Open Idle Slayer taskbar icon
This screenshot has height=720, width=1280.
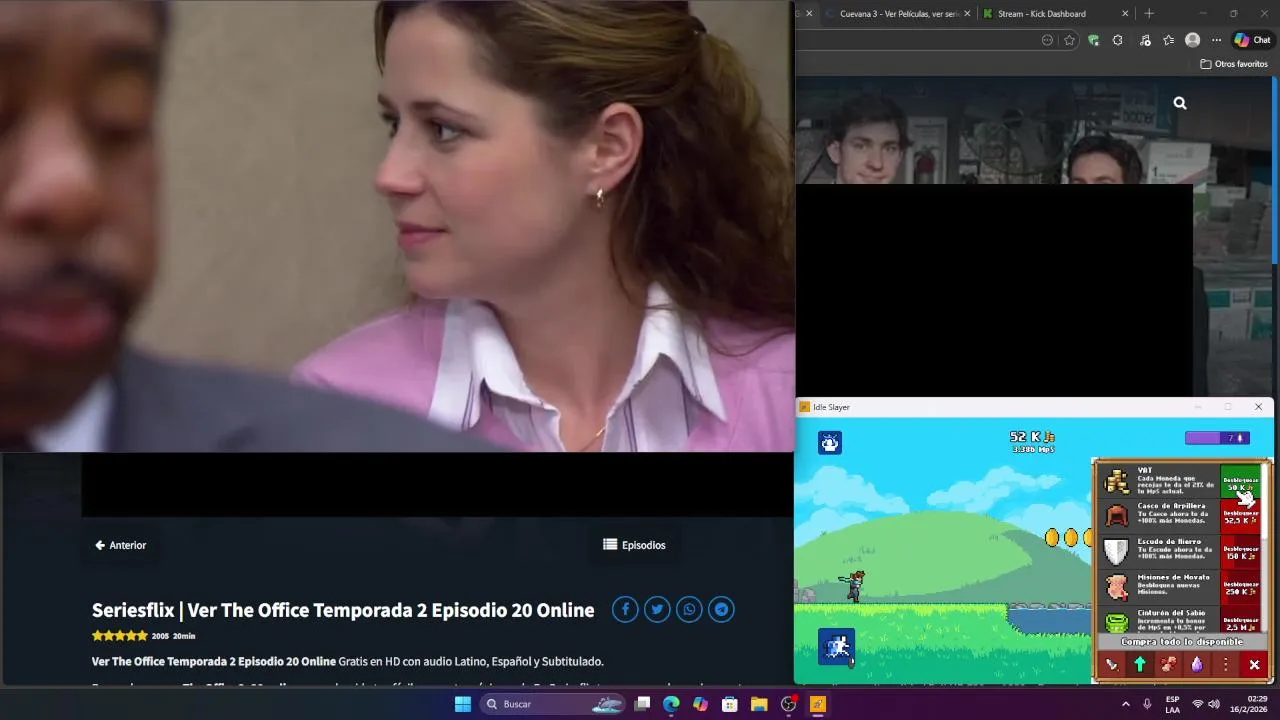817,704
